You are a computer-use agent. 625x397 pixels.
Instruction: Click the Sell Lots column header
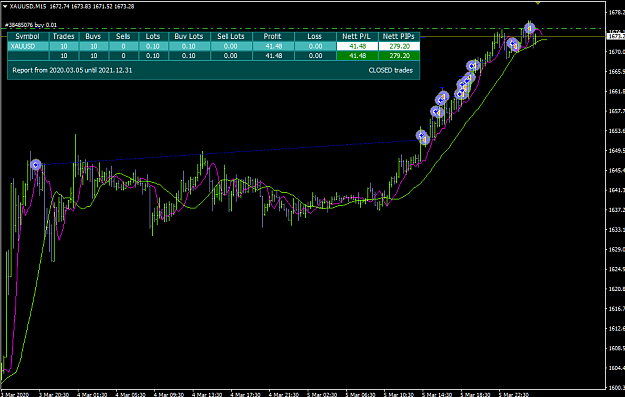tap(231, 36)
